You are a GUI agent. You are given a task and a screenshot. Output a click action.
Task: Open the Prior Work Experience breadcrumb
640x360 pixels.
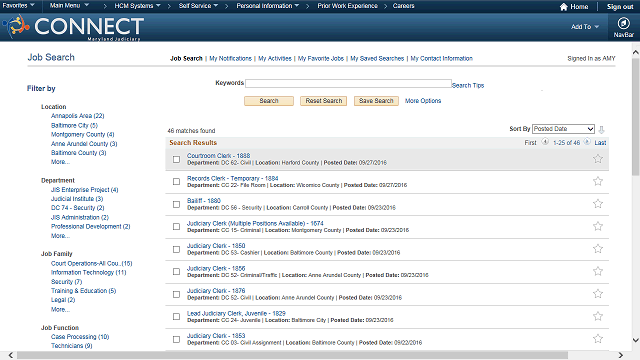[x=347, y=6]
